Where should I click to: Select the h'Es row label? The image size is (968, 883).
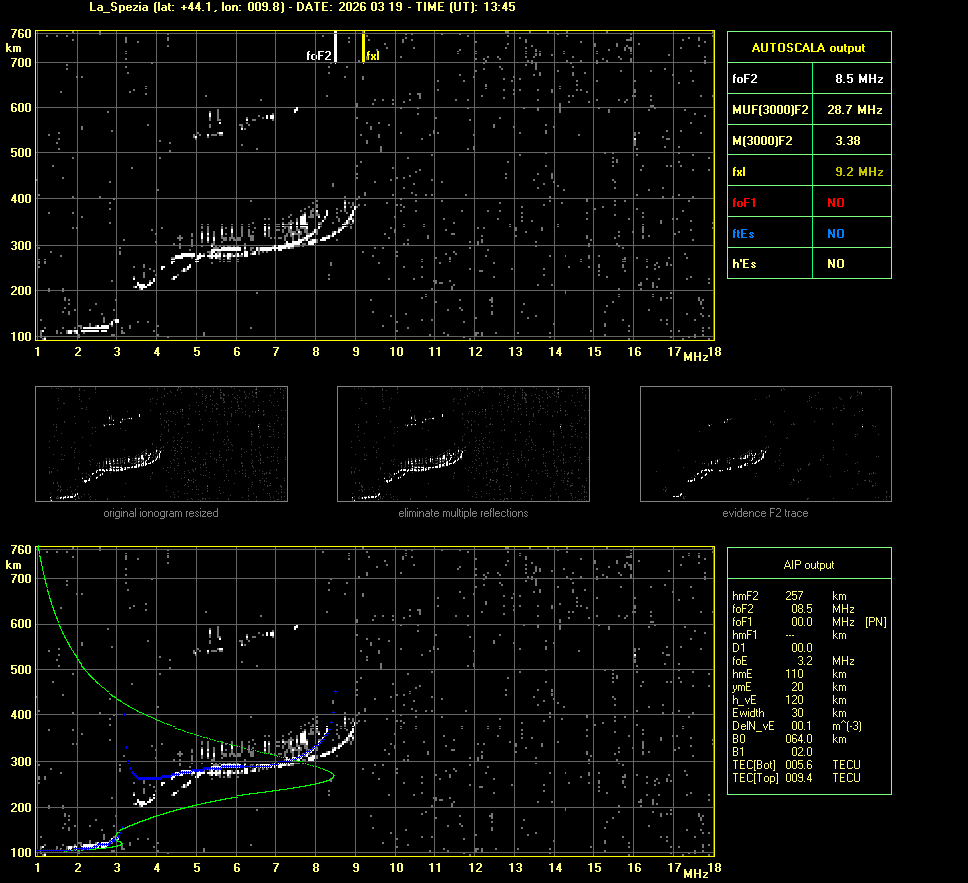tap(746, 264)
